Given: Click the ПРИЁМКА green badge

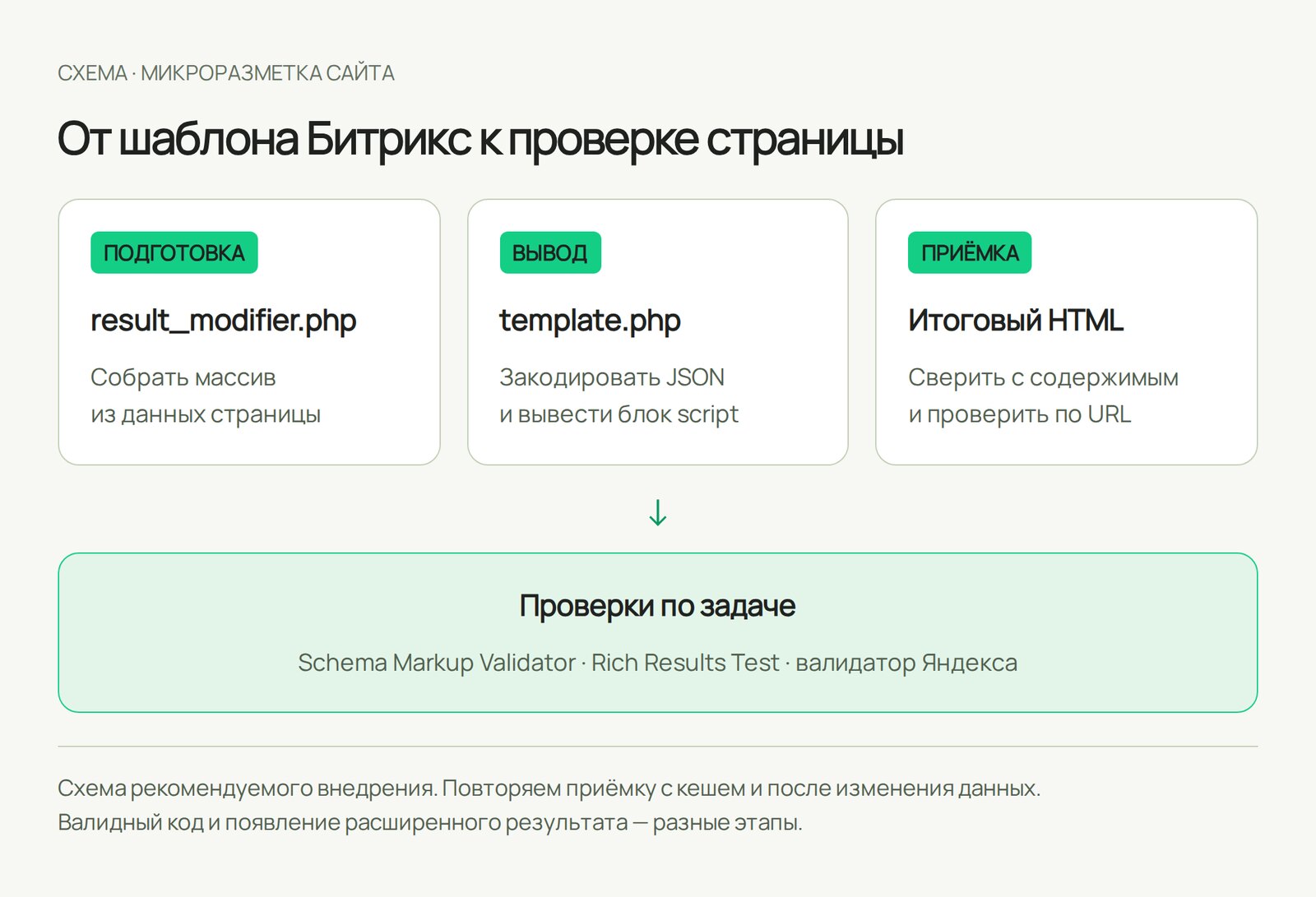Looking at the screenshot, I should [x=970, y=252].
